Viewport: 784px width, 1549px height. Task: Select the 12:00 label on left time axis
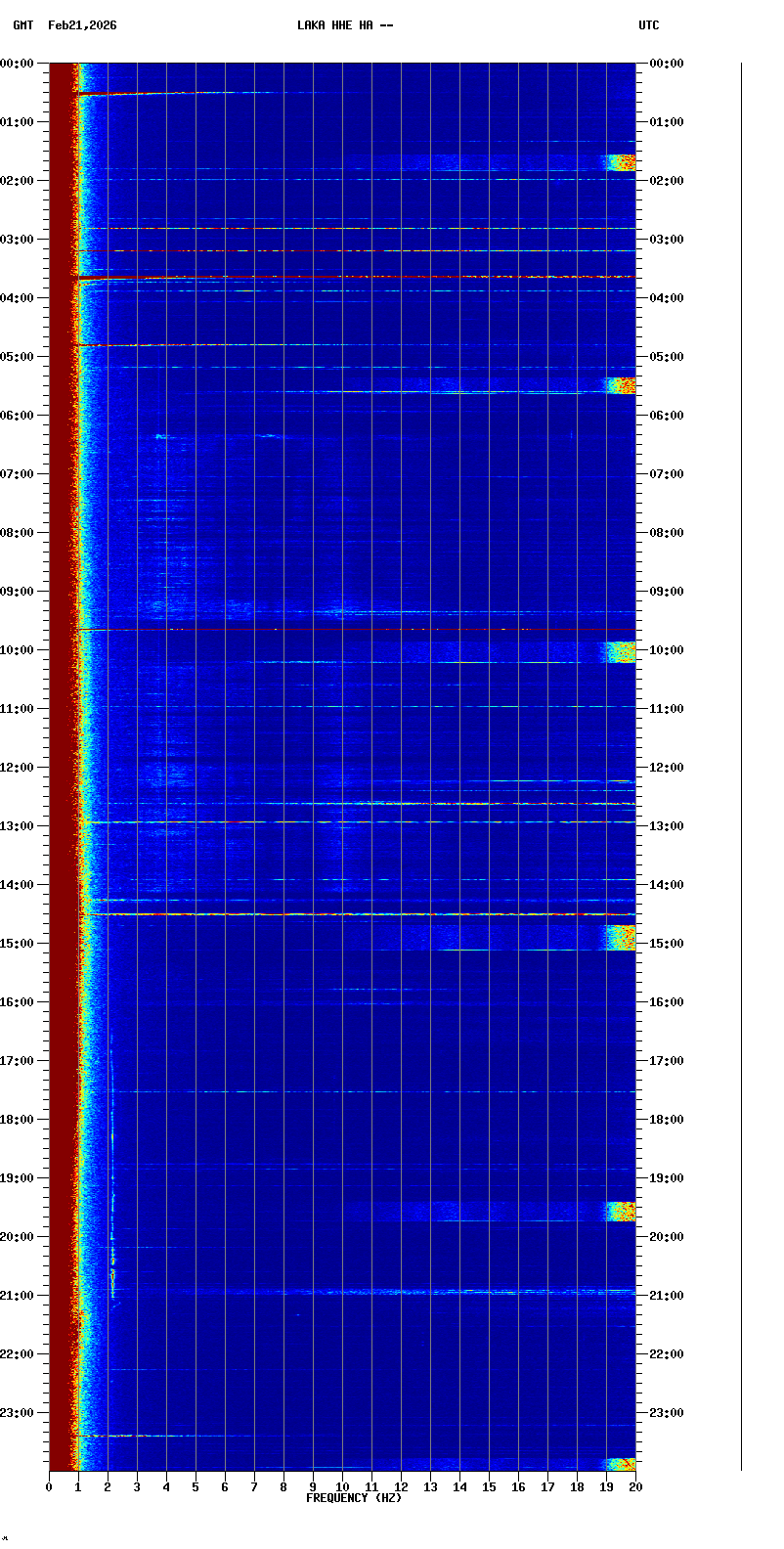pos(19,768)
